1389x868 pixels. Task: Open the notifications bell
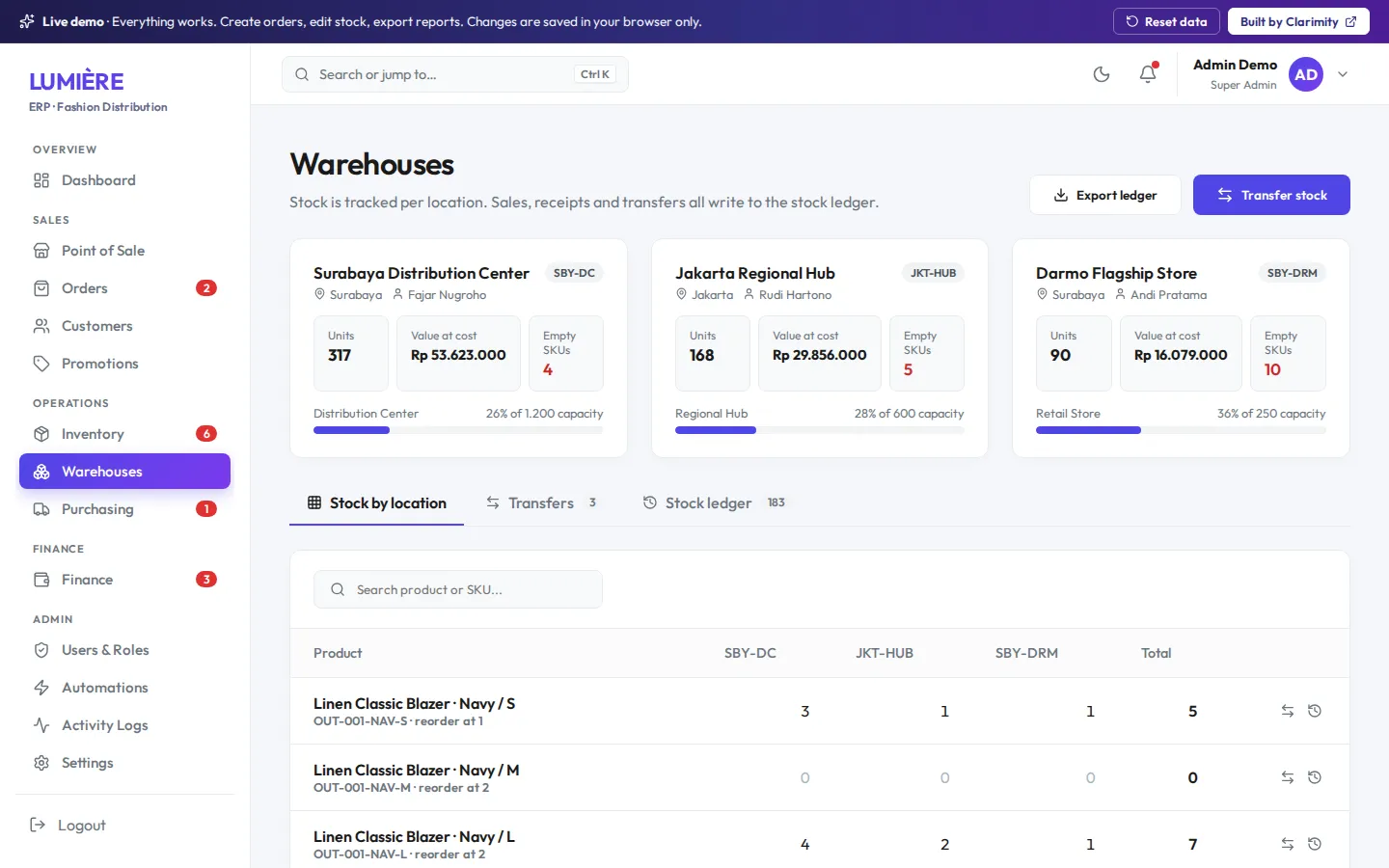coord(1148,74)
